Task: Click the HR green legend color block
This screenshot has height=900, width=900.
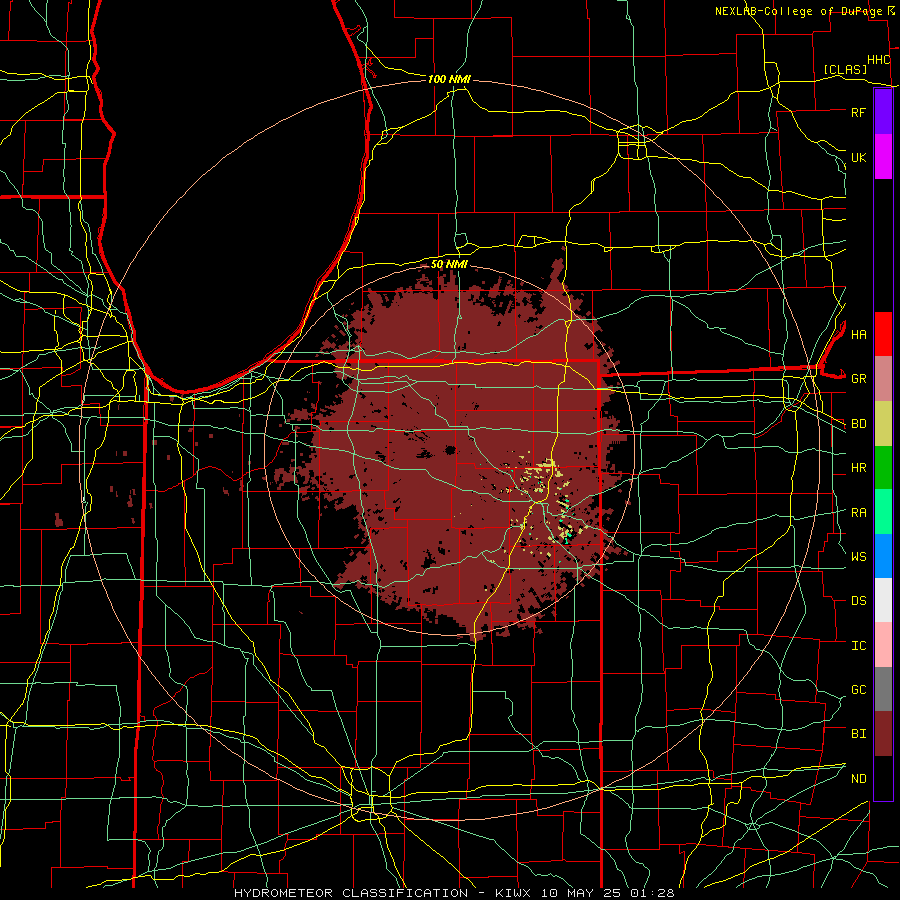Action: [x=883, y=468]
